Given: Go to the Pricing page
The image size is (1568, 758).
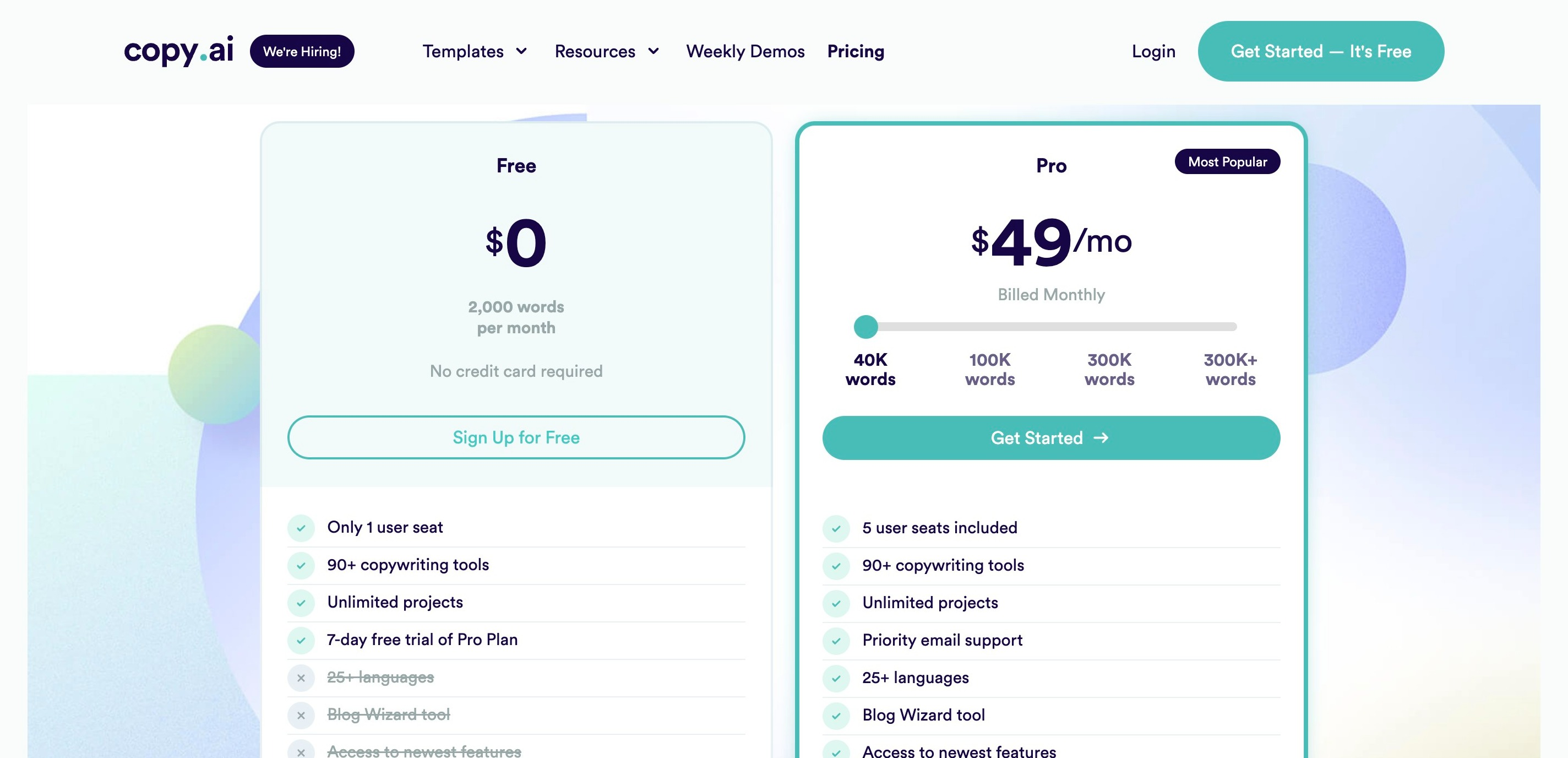Looking at the screenshot, I should pyautogui.click(x=855, y=51).
